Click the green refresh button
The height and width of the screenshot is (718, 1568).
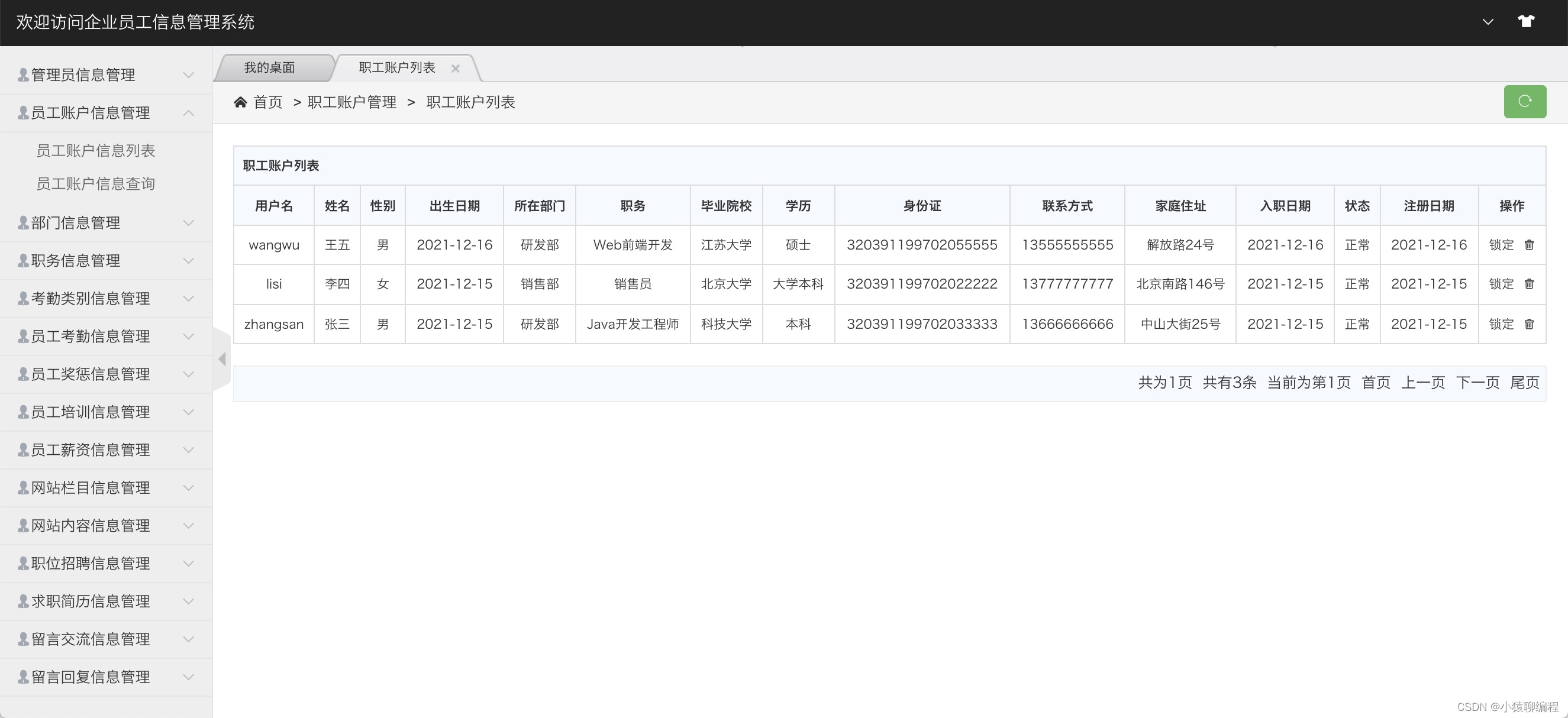coord(1524,101)
